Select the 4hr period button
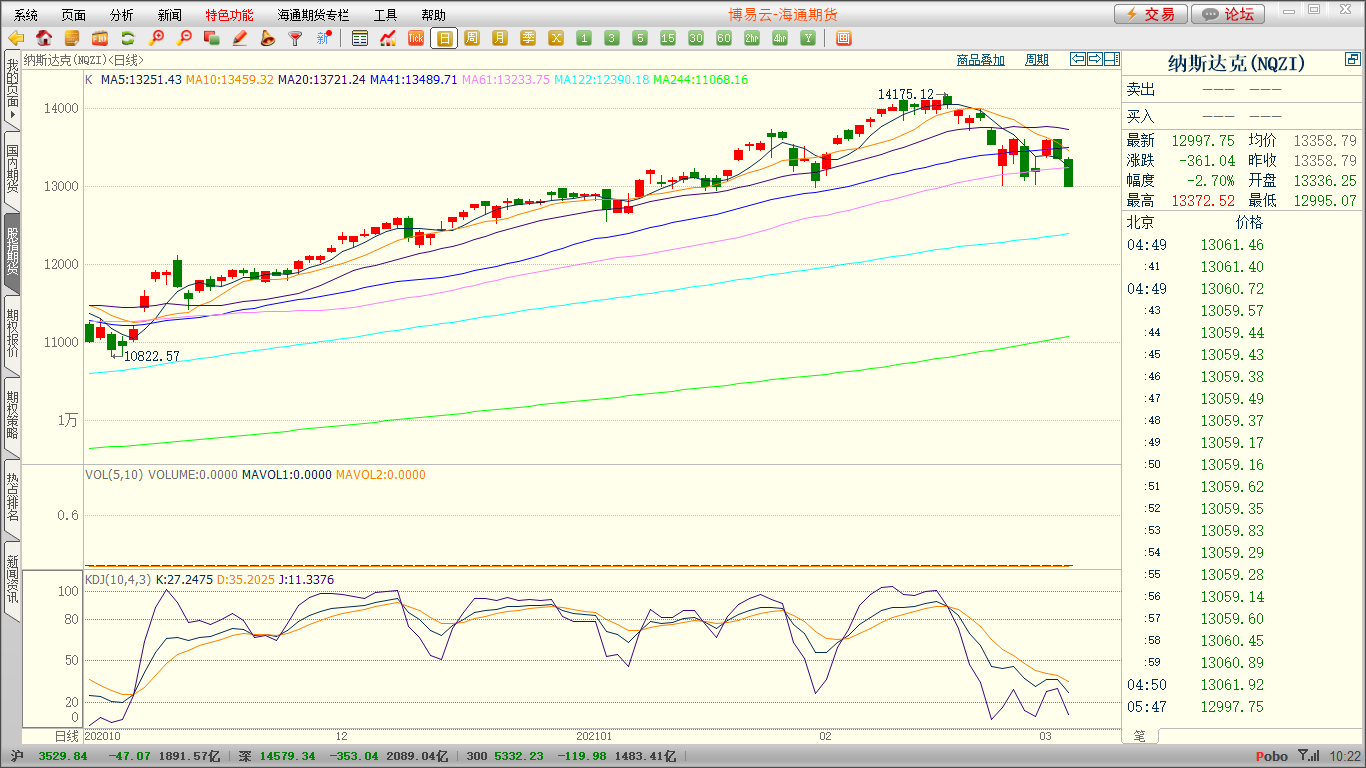Viewport: 1366px width, 768px height. 780,38
